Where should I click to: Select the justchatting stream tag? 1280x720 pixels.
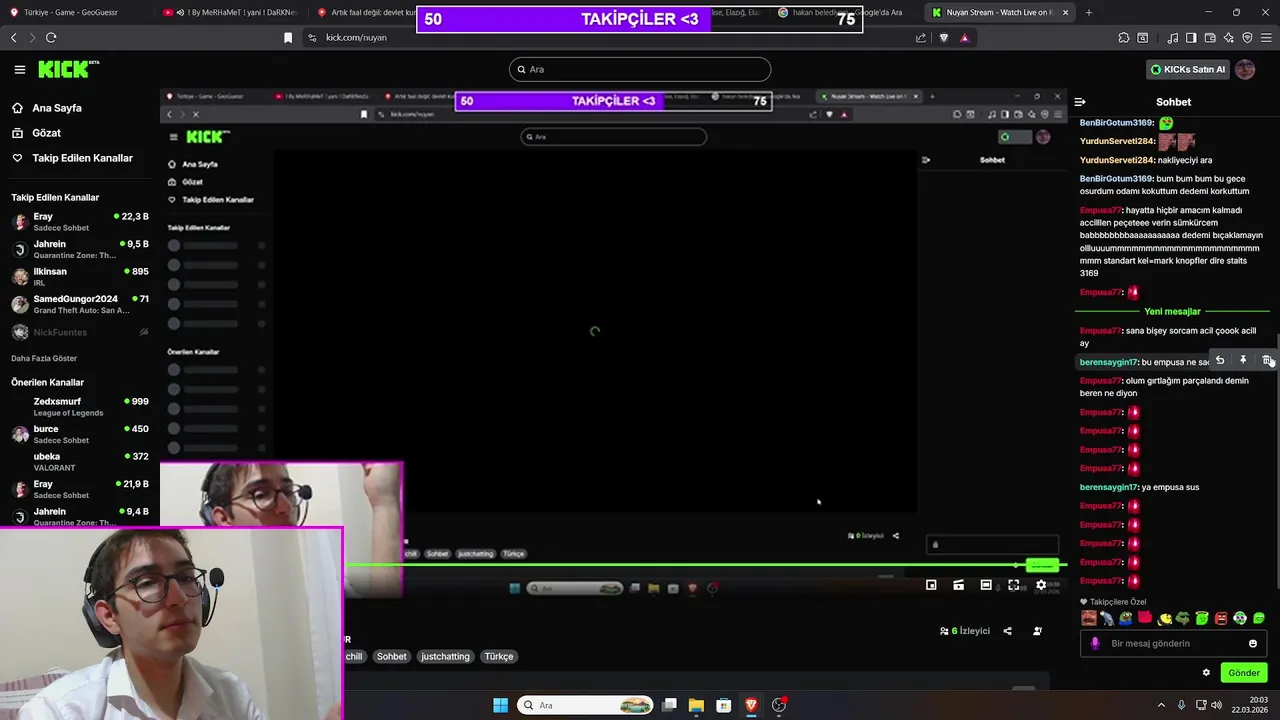point(445,656)
